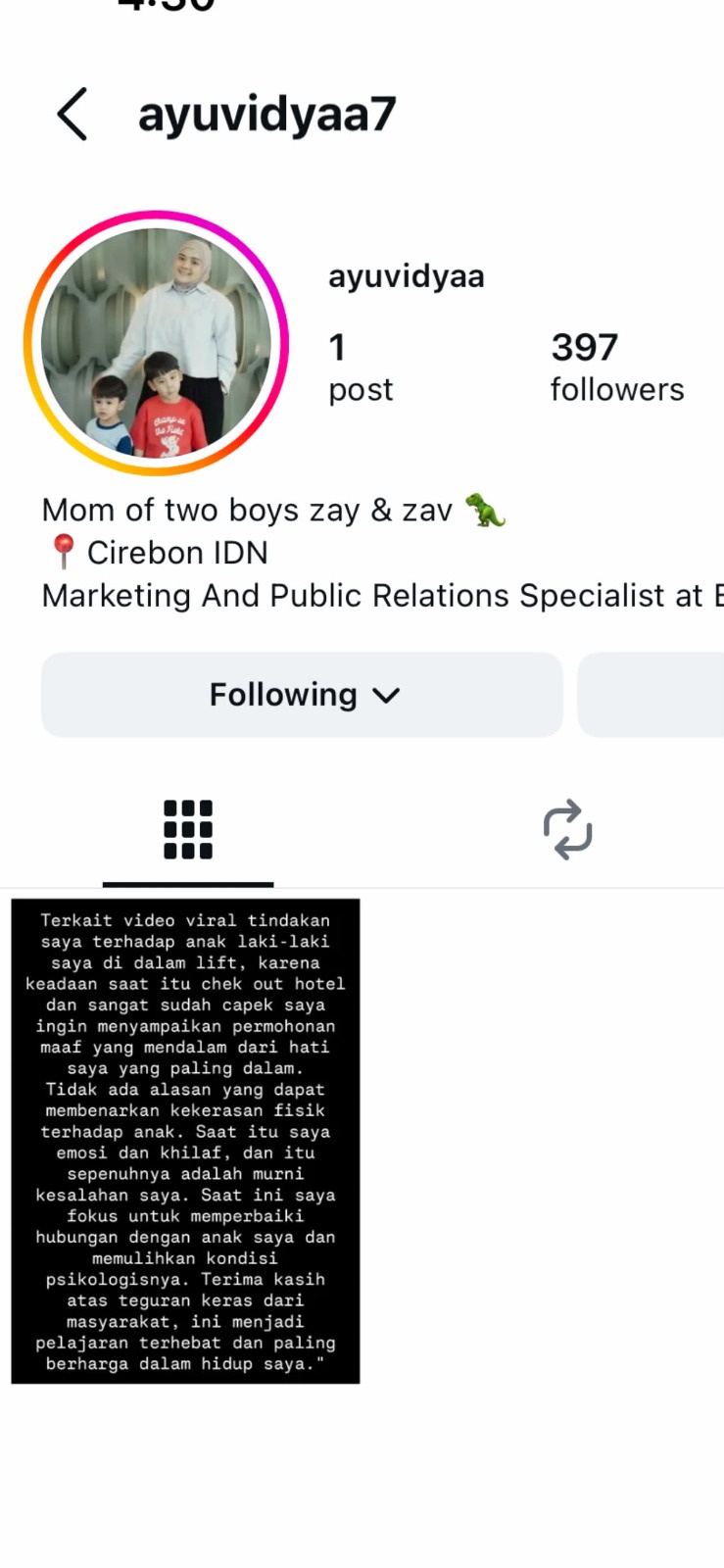This screenshot has height=1568, width=724.
Task: Tap the Marketing And Public Relations bio line
Action: click(382, 596)
